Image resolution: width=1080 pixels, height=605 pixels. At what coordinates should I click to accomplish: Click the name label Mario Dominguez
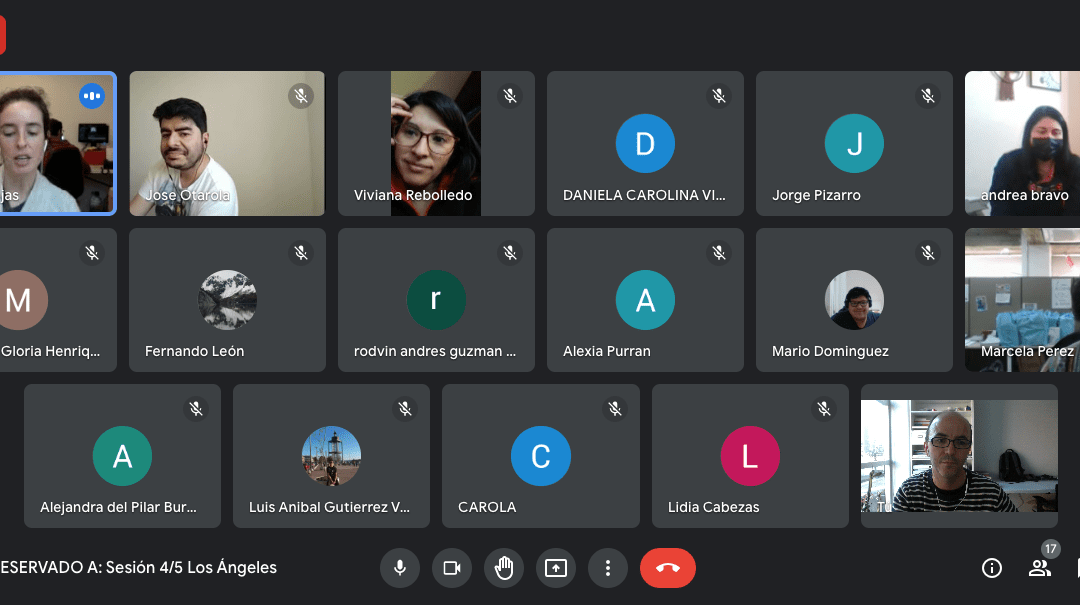coord(830,351)
